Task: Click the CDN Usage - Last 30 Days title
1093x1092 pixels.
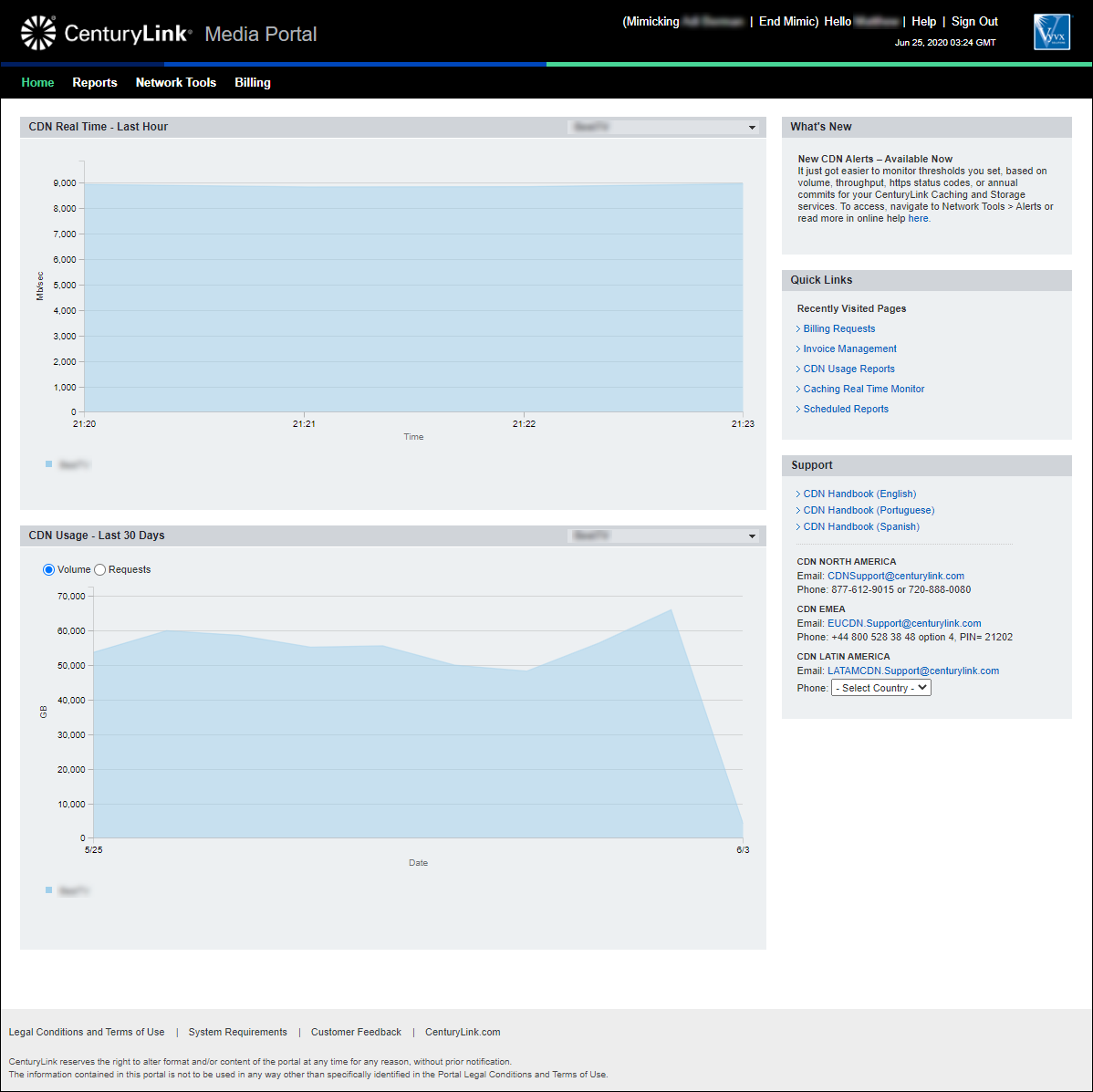Action: (x=96, y=536)
